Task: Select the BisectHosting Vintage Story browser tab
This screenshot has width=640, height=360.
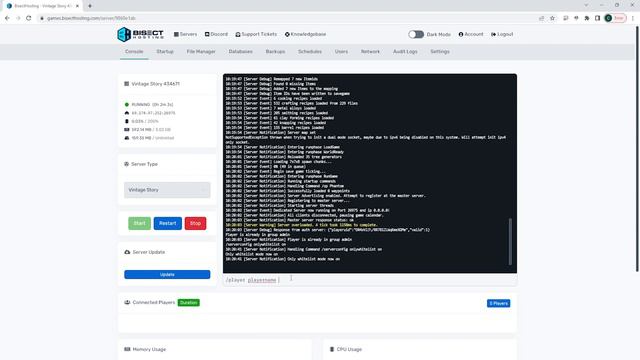Action: tap(42, 6)
